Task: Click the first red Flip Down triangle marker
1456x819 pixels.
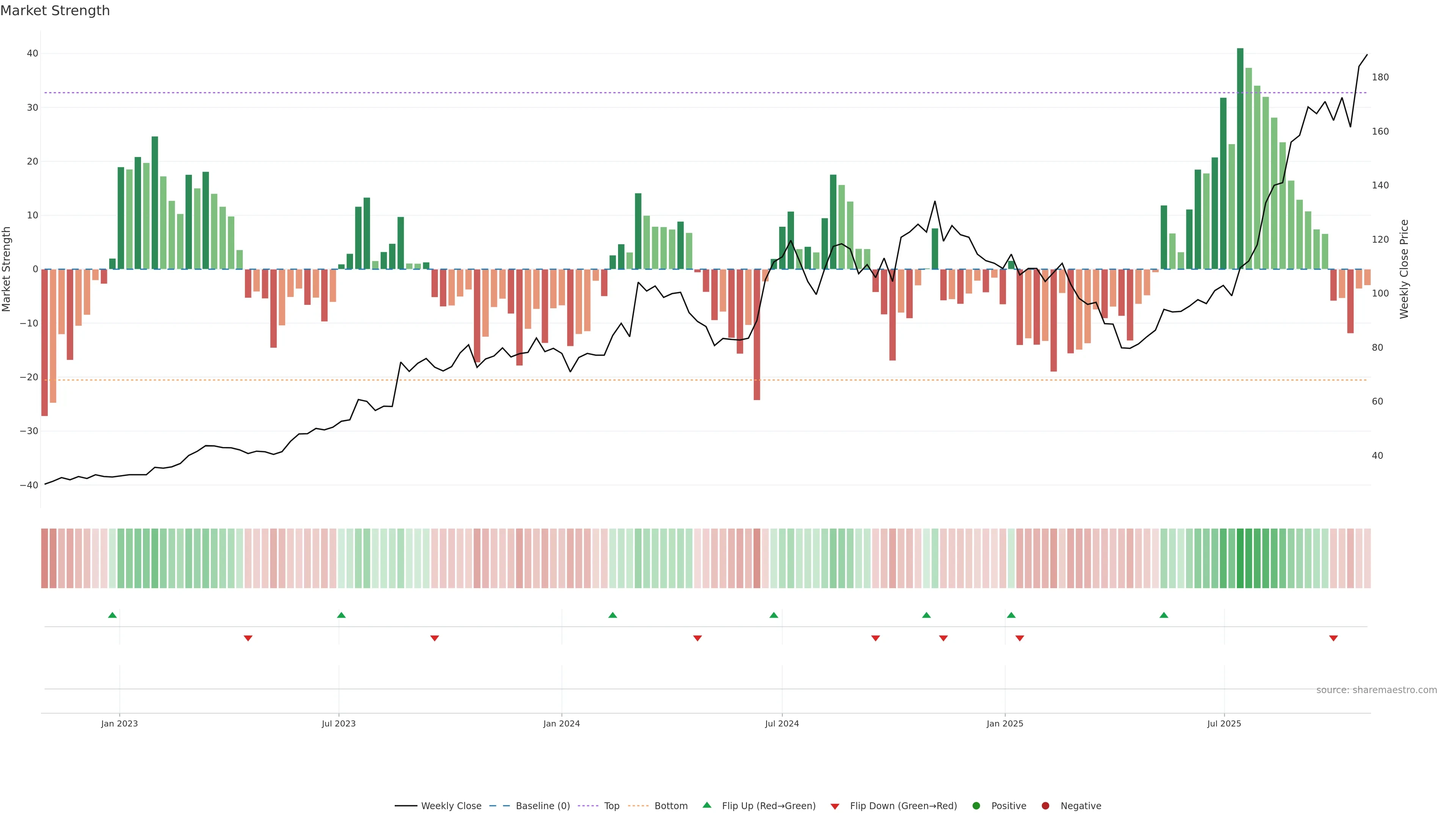Action: coord(248,638)
